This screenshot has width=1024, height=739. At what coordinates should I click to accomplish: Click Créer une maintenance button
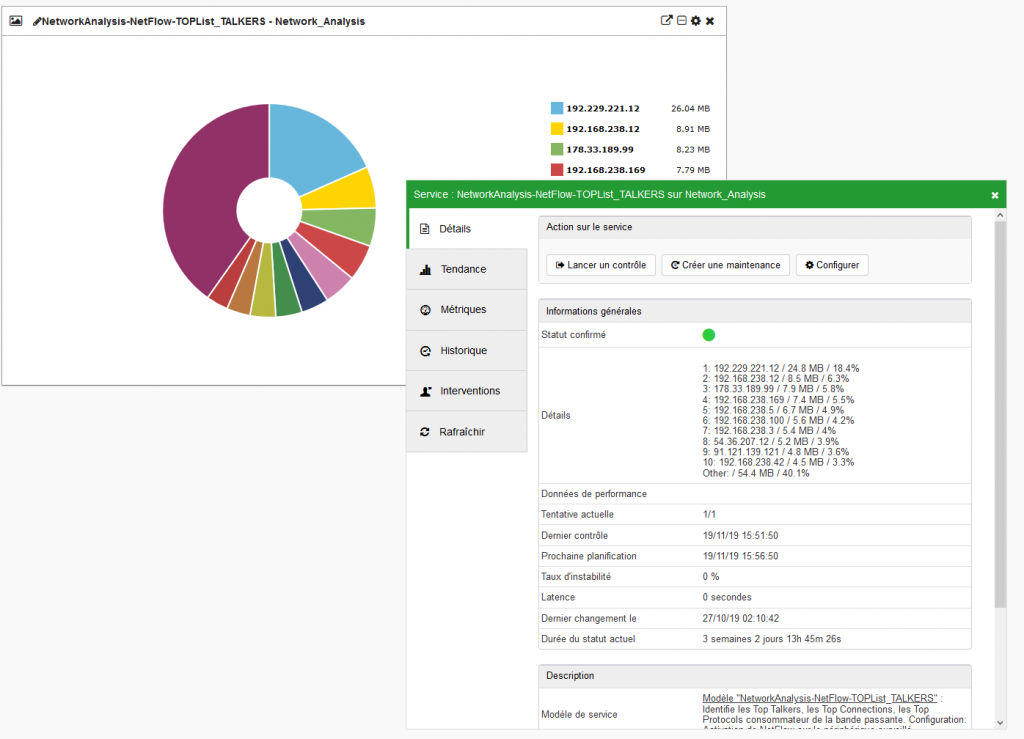point(726,265)
